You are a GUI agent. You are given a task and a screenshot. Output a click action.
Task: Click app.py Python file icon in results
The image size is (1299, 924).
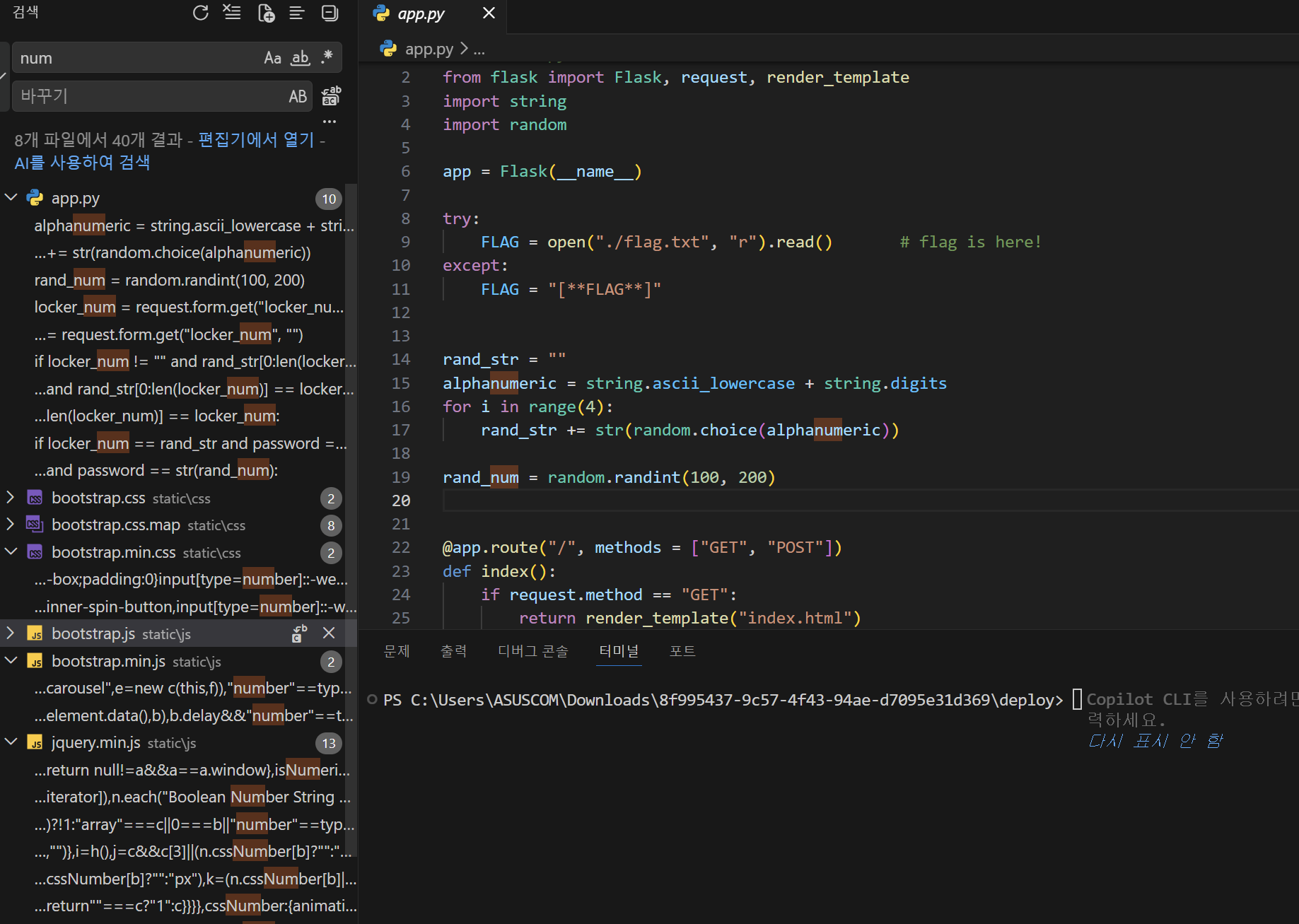pyautogui.click(x=35, y=198)
